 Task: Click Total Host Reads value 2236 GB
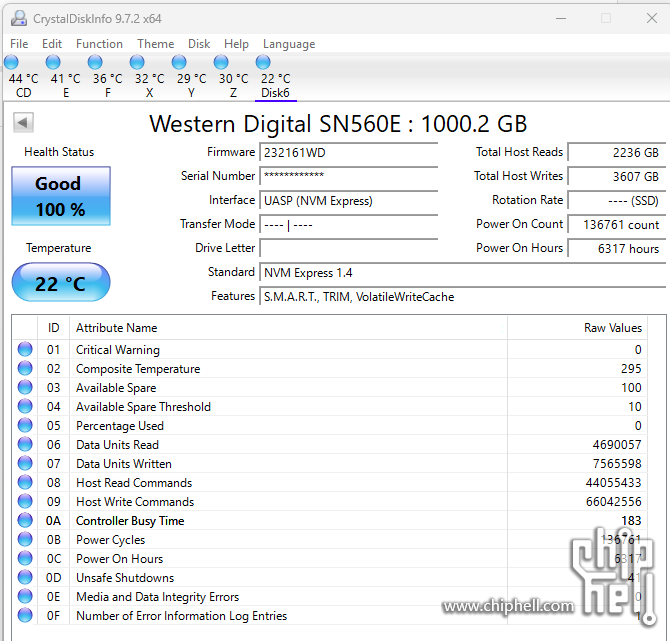pos(617,153)
